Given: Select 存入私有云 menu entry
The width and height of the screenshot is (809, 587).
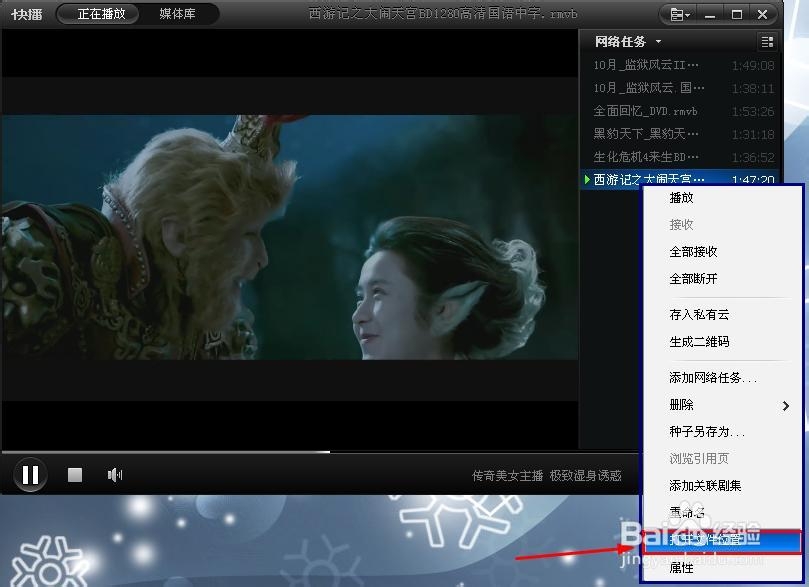Looking at the screenshot, I should click(x=721, y=315).
